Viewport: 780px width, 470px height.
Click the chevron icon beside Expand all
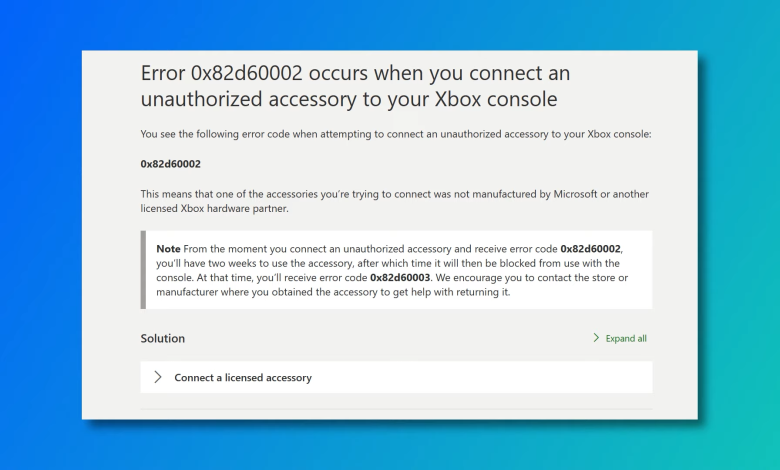coord(597,339)
